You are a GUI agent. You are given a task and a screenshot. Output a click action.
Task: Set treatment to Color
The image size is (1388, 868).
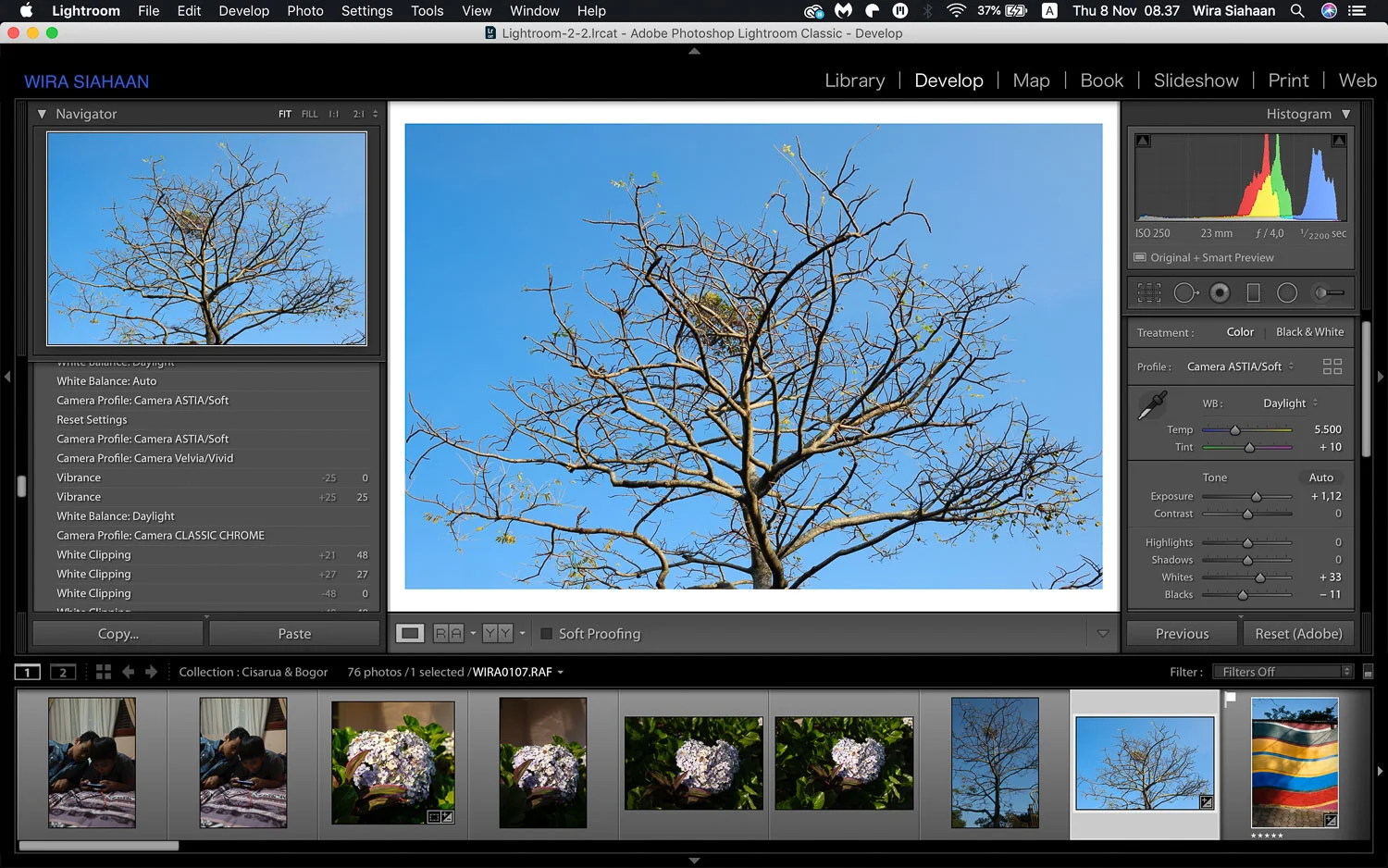click(x=1240, y=332)
